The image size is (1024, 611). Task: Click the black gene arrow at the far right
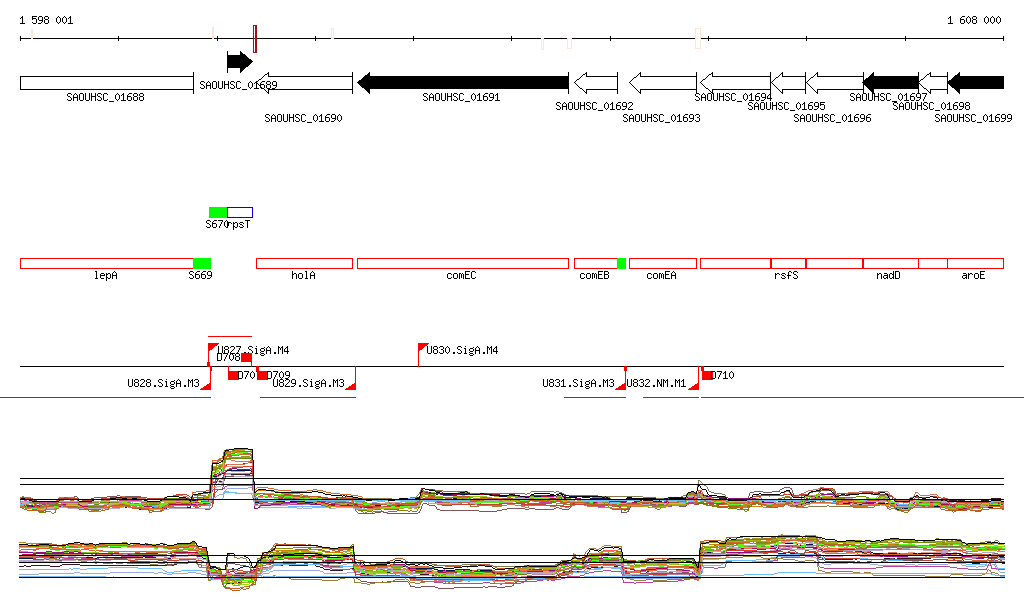tap(976, 82)
